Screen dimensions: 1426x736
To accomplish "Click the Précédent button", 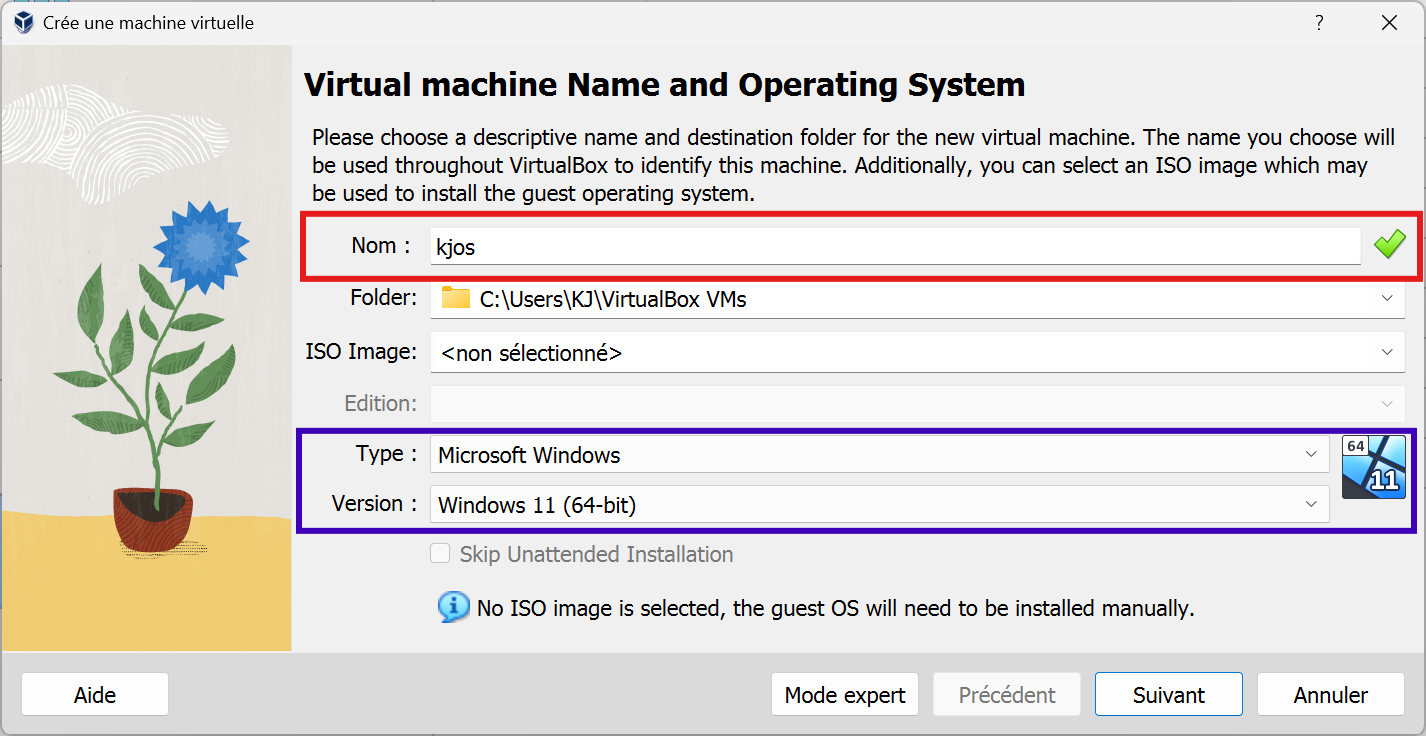I will coord(1007,695).
